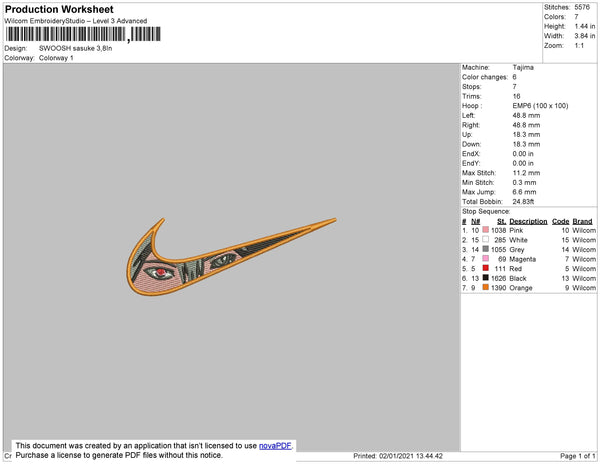The height and width of the screenshot is (464, 600).
Task: Click the Black thread color swatch
Action: pos(486,278)
